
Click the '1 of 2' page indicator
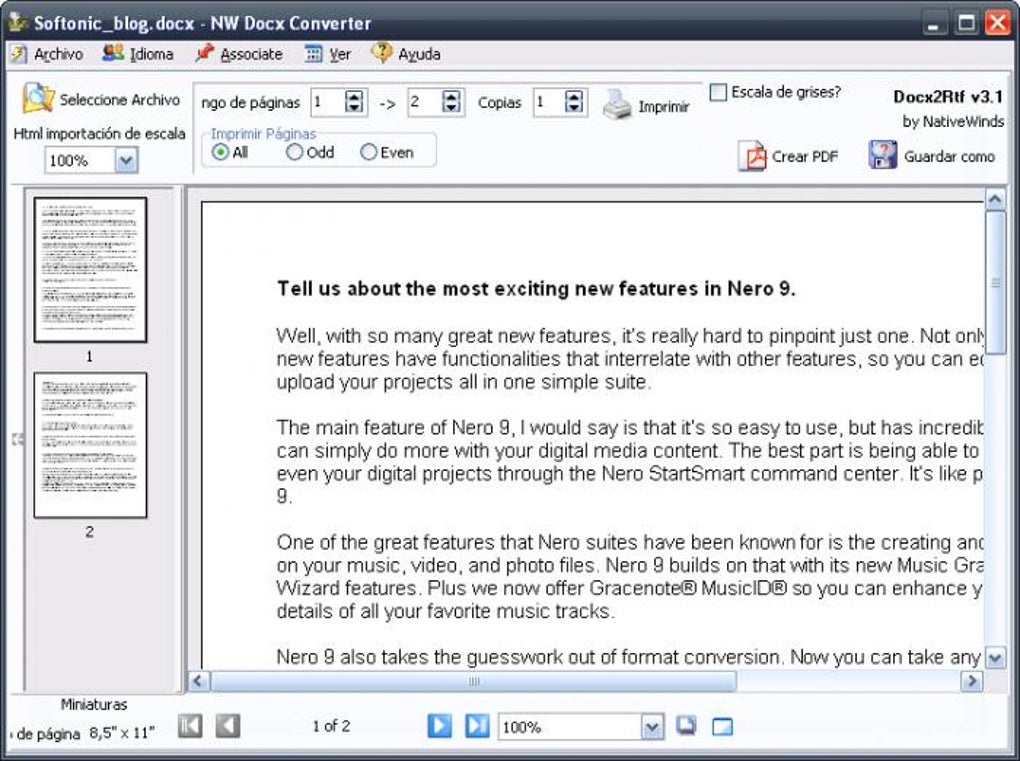pyautogui.click(x=331, y=726)
